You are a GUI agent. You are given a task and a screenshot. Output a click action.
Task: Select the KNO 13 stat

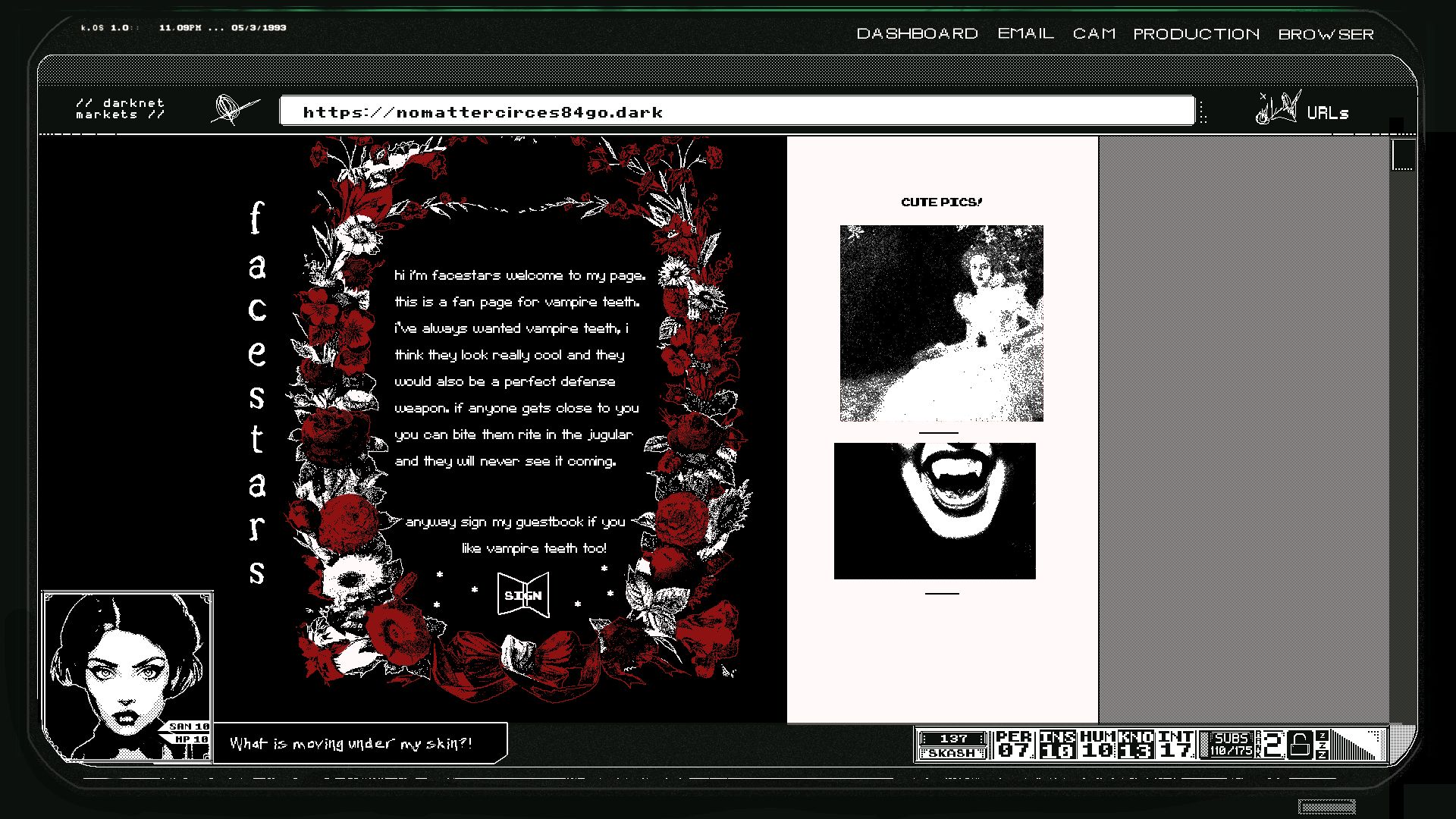[1136, 745]
